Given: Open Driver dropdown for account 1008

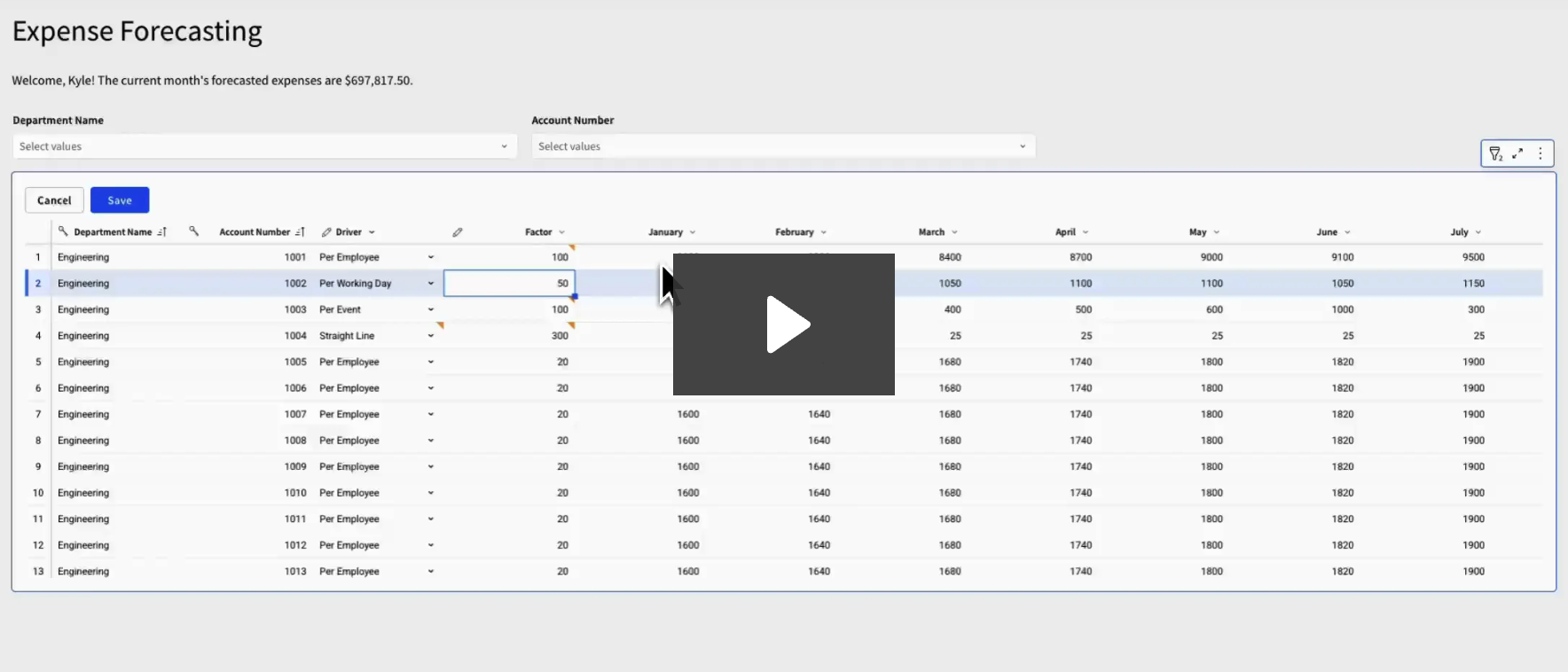Looking at the screenshot, I should (431, 441).
